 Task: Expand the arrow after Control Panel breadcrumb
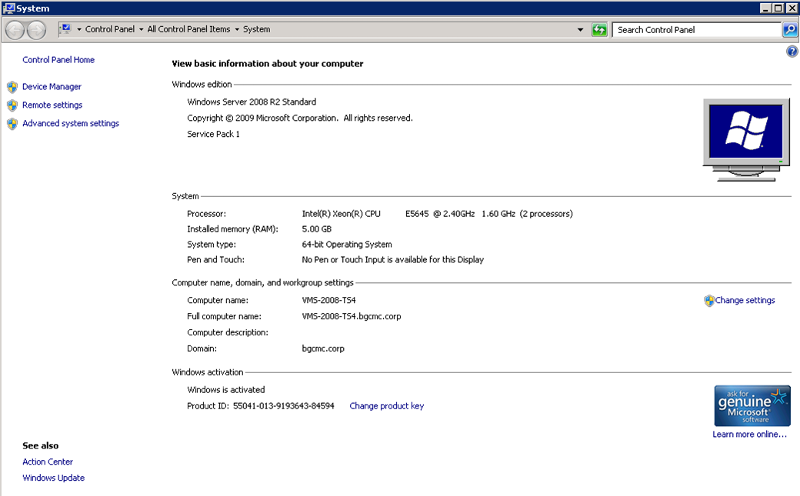coord(141,30)
